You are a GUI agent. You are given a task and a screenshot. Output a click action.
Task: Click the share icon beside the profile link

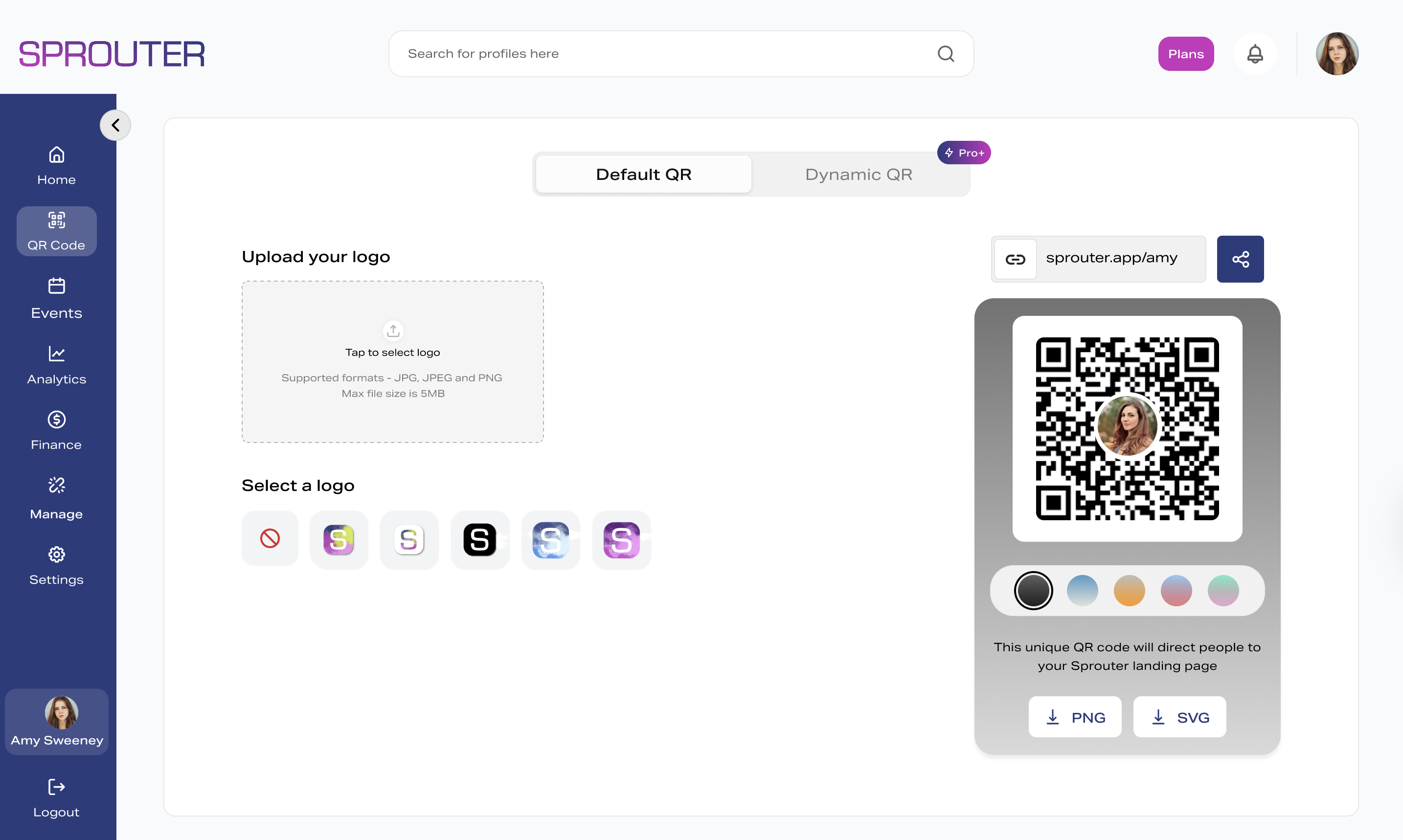pyautogui.click(x=1240, y=259)
